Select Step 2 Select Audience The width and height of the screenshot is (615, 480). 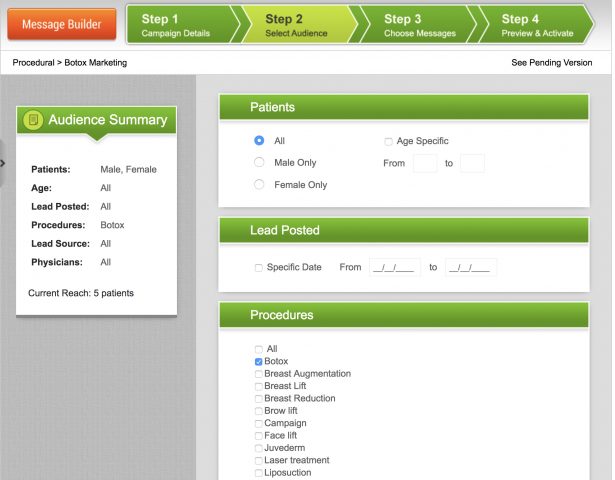click(x=298, y=25)
